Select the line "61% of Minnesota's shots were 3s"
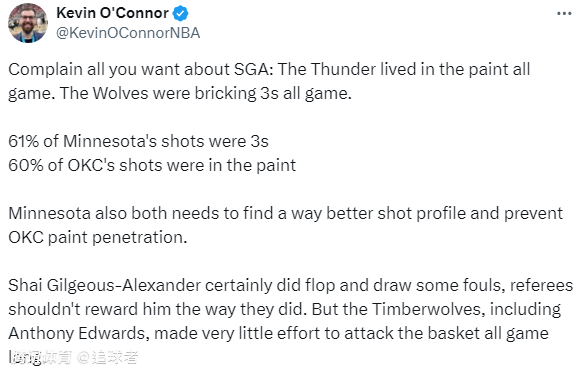 pos(138,141)
